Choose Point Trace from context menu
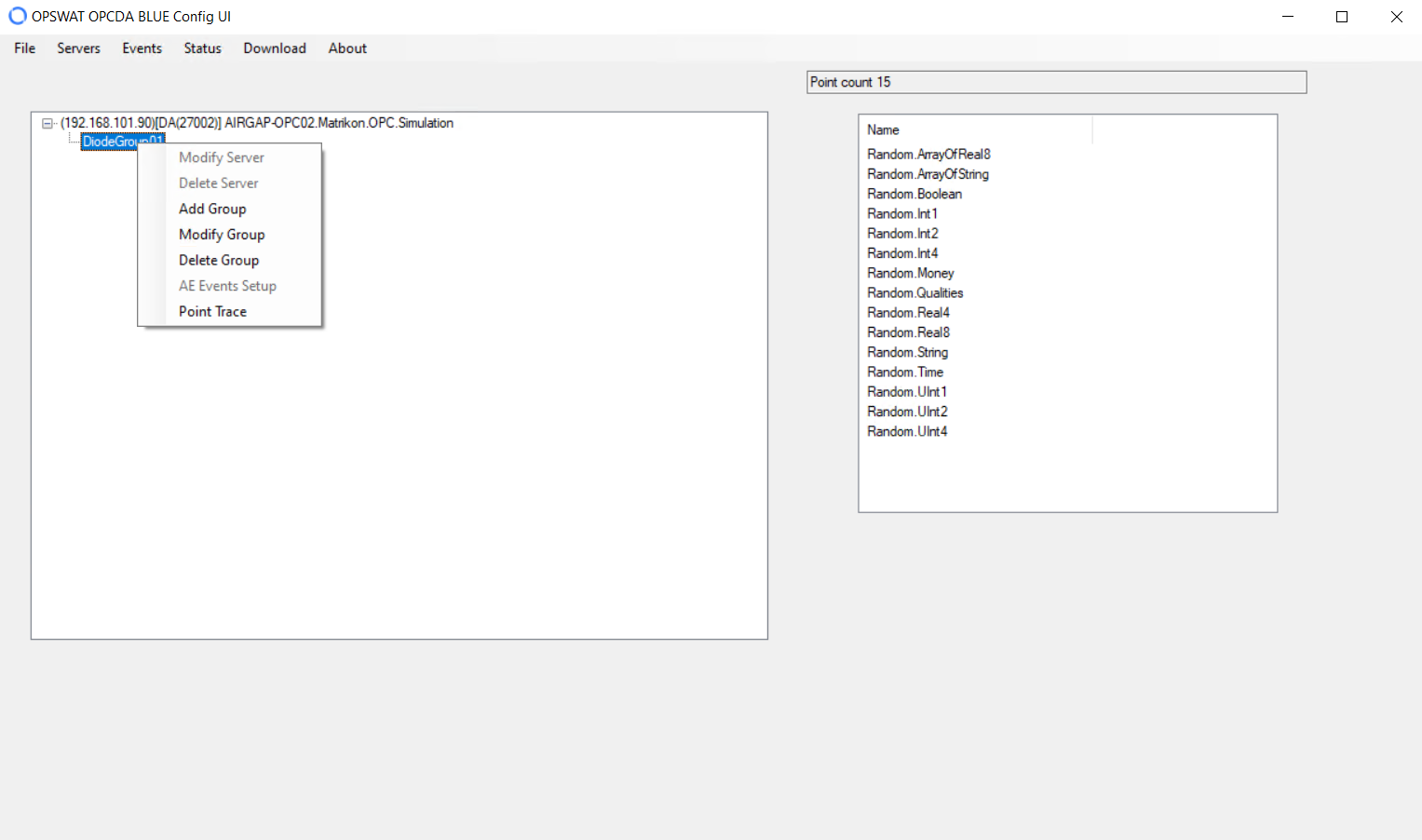This screenshot has height=840, width=1422. click(x=229, y=311)
